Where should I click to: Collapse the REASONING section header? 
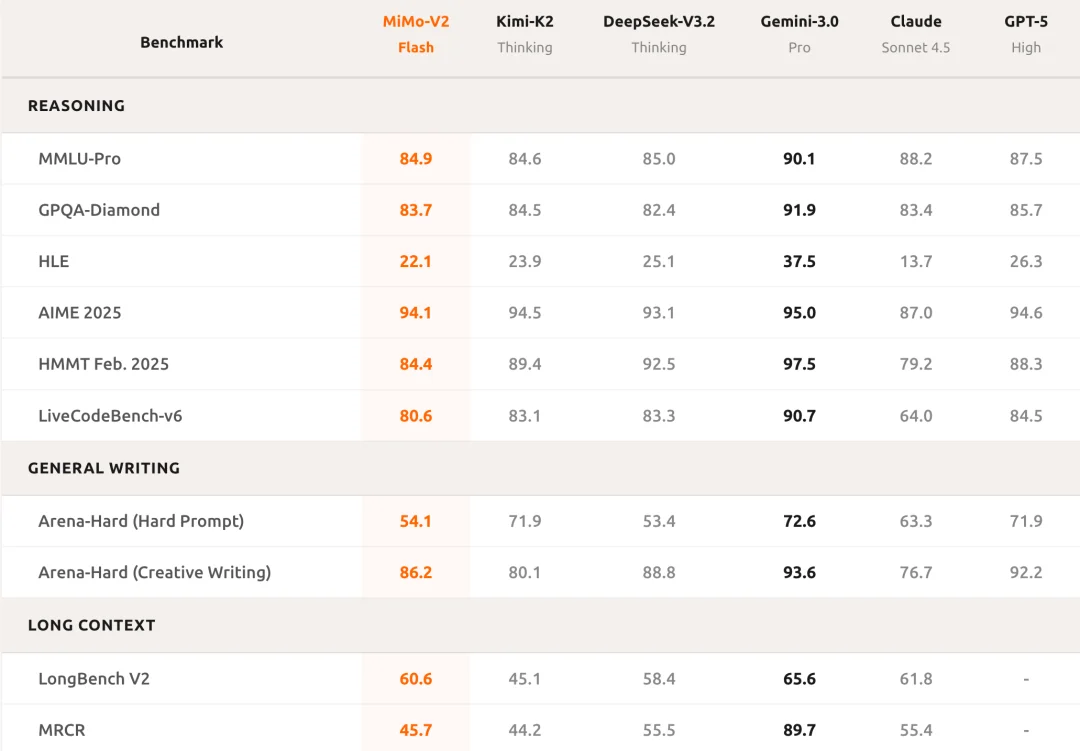pos(77,106)
